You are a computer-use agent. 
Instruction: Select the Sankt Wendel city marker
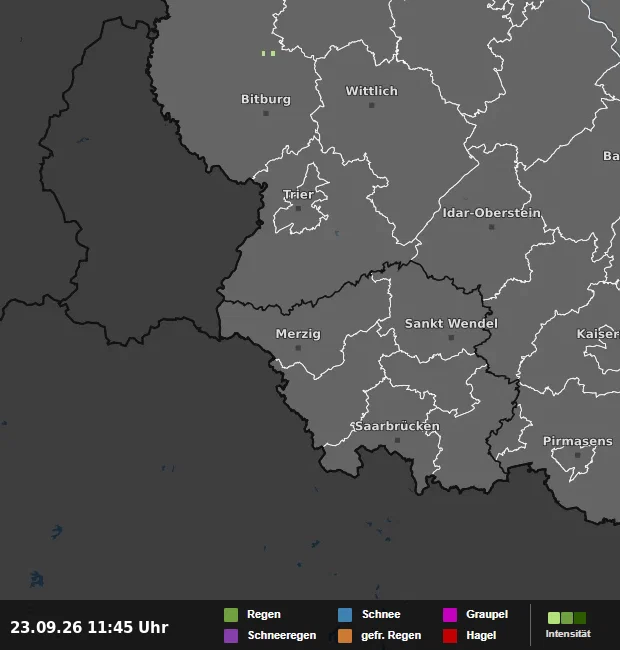coord(451,338)
